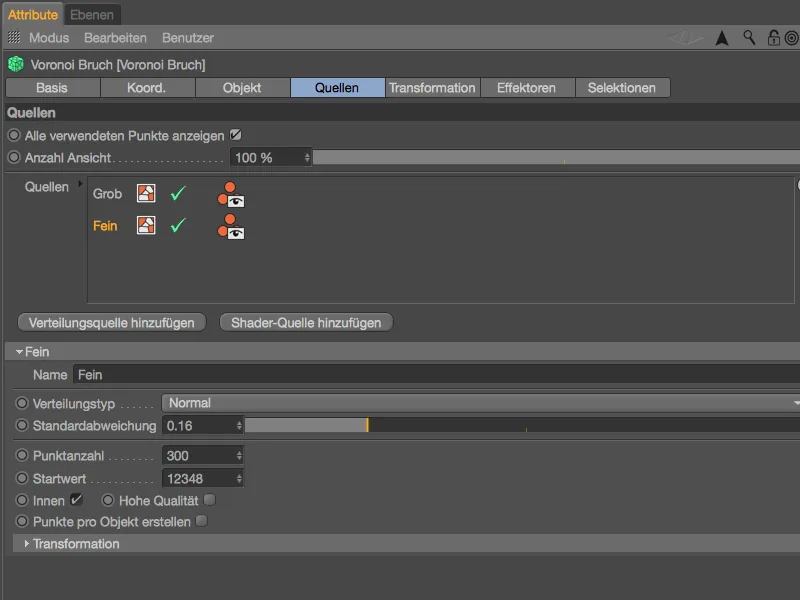
Task: Click the Anzahl Ansicht 100 % field
Action: tap(270, 158)
